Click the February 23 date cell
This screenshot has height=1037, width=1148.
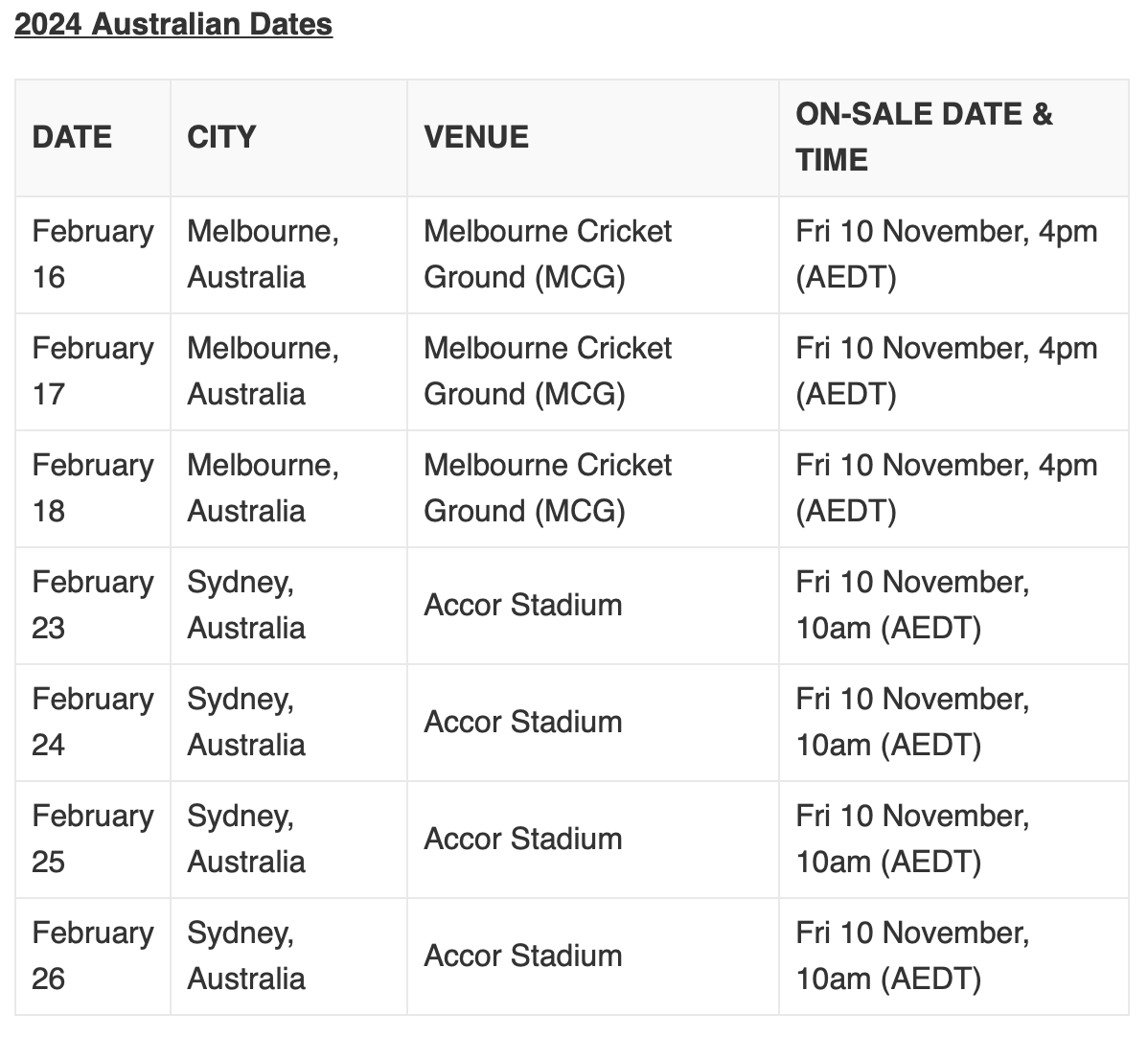[x=93, y=606]
